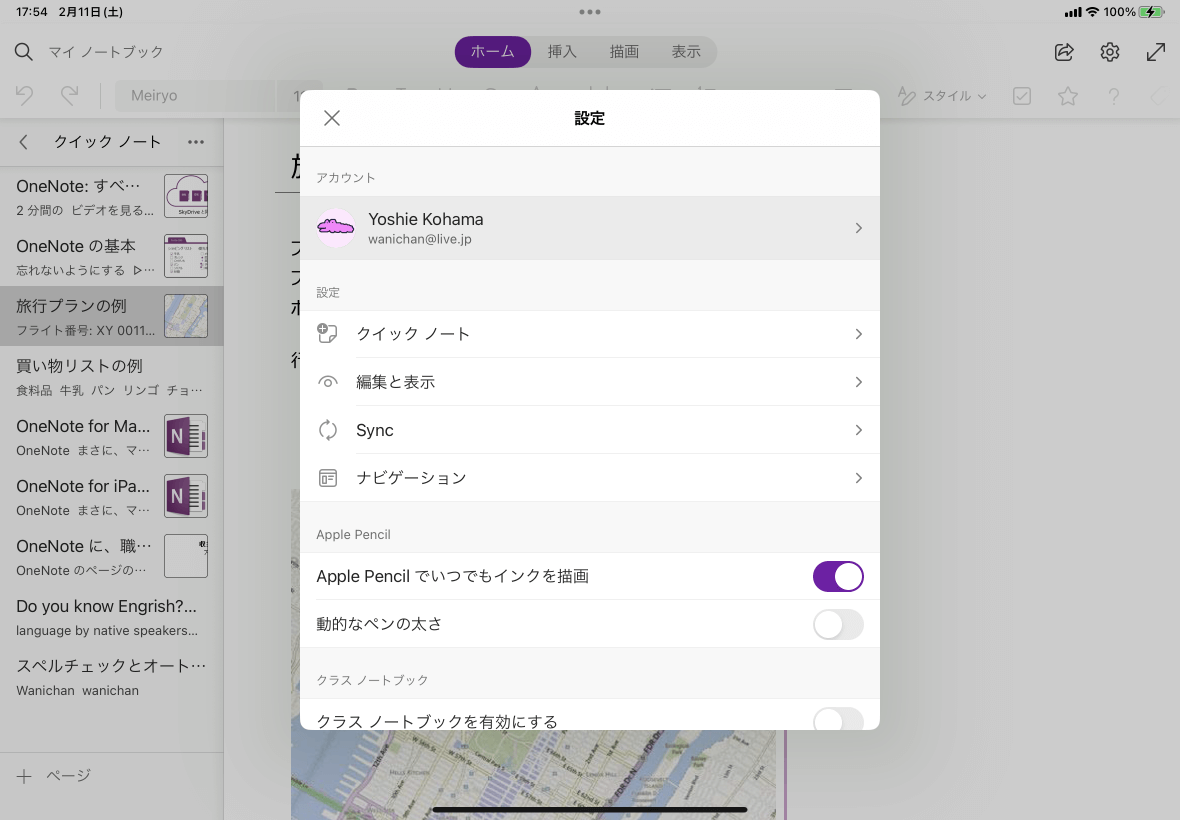Open the スペルチェックとオート… page
Image resolution: width=1180 pixels, height=820 pixels.
click(x=111, y=677)
